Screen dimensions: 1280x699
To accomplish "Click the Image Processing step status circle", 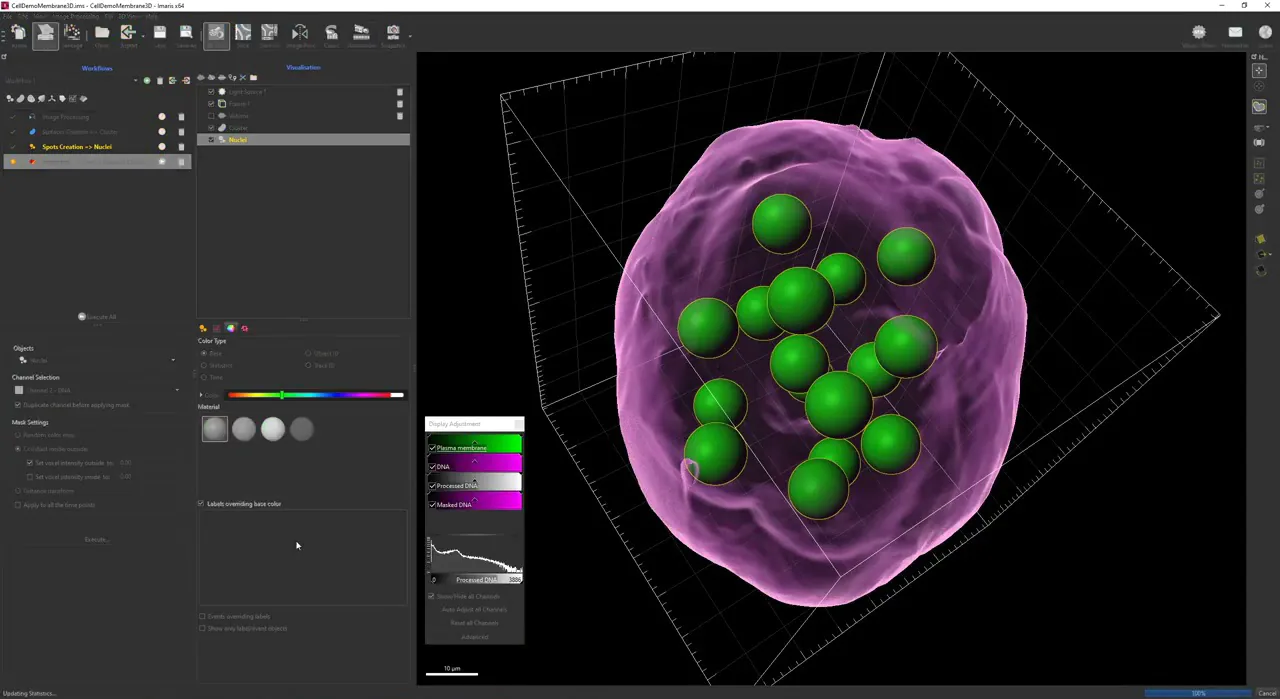I will (x=162, y=117).
